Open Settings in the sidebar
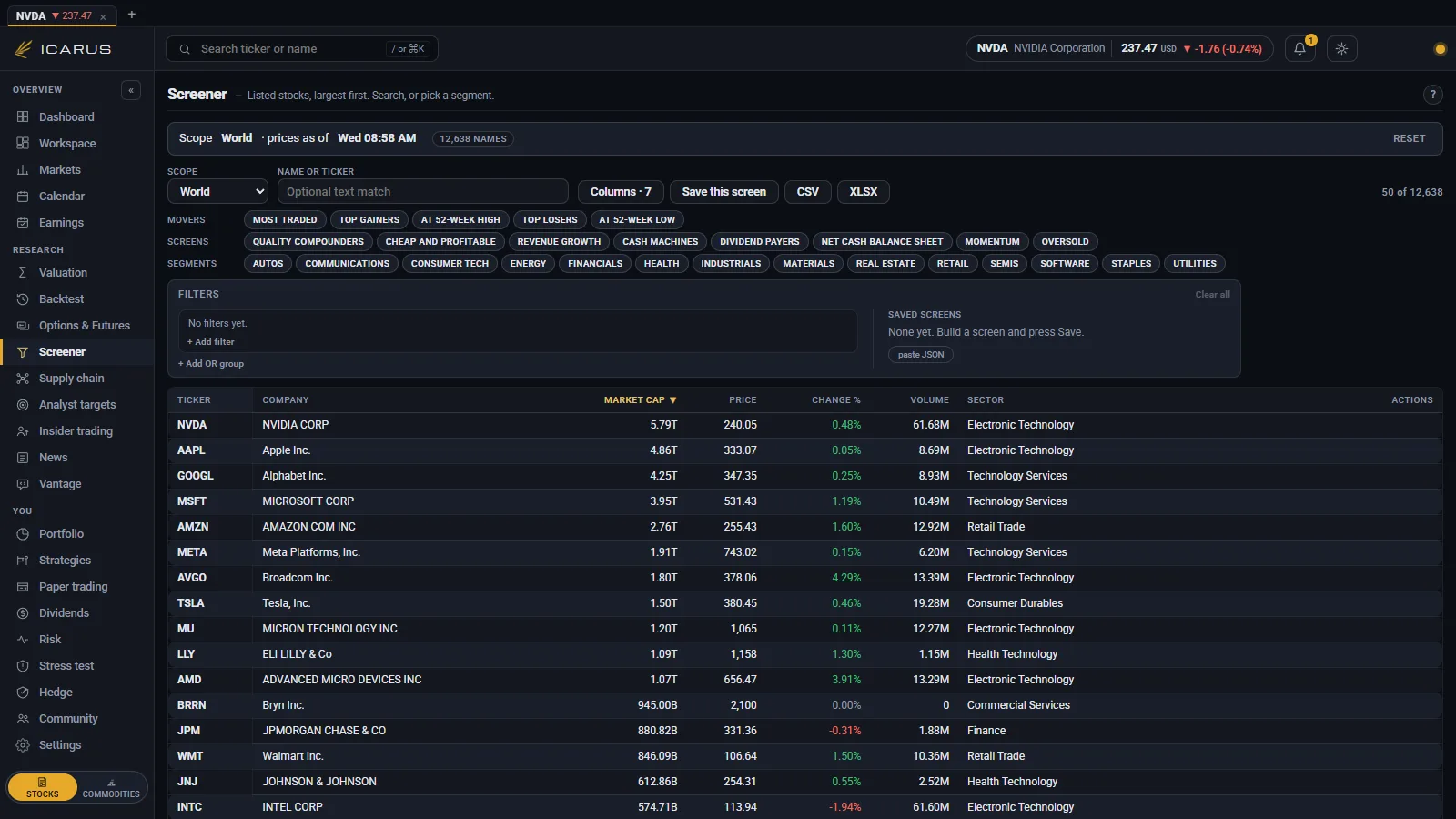The image size is (1456, 819). click(60, 744)
